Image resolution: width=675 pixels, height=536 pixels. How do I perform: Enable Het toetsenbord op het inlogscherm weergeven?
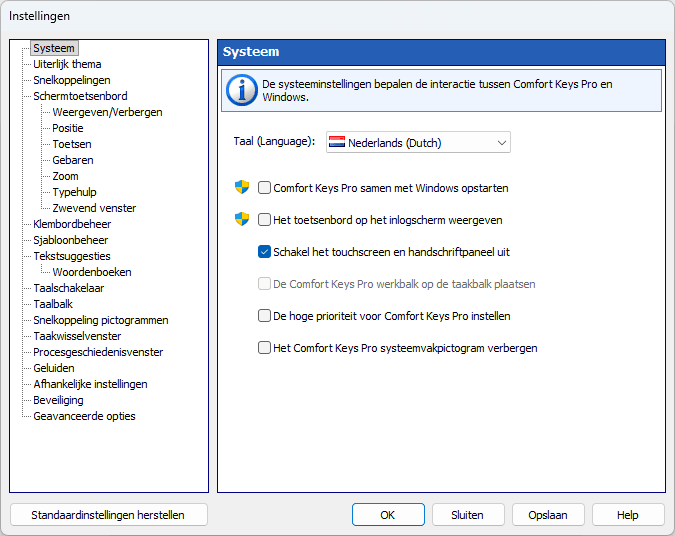(264, 220)
